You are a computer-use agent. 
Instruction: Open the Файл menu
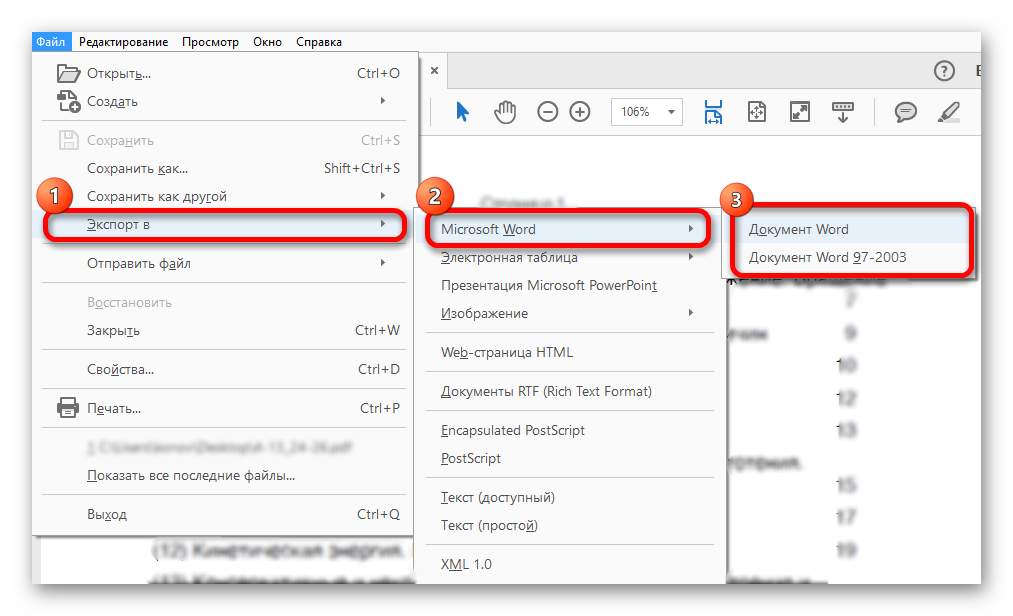coord(51,41)
